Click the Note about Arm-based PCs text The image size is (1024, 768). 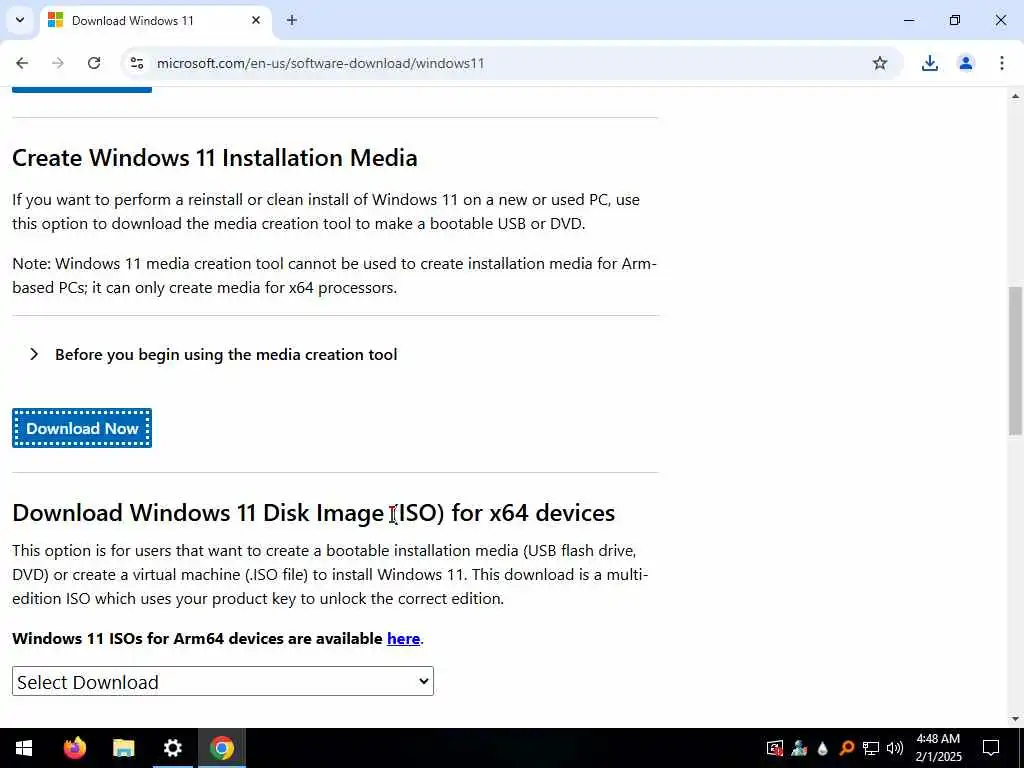tap(334, 276)
